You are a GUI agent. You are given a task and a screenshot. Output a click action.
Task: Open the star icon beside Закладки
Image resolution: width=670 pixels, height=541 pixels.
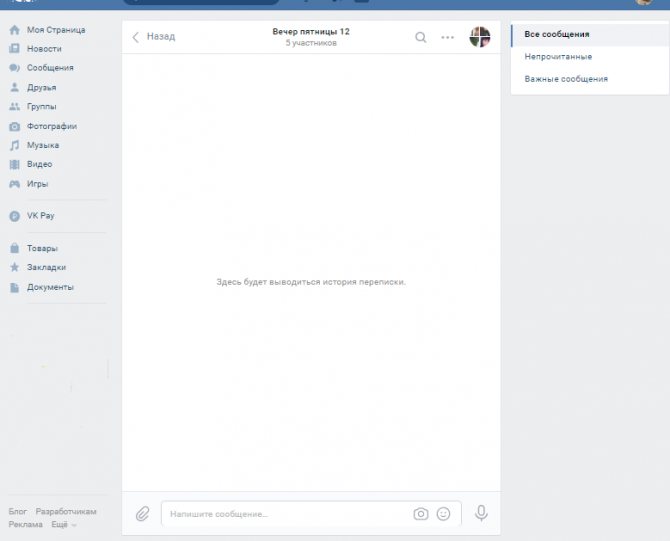[15, 268]
